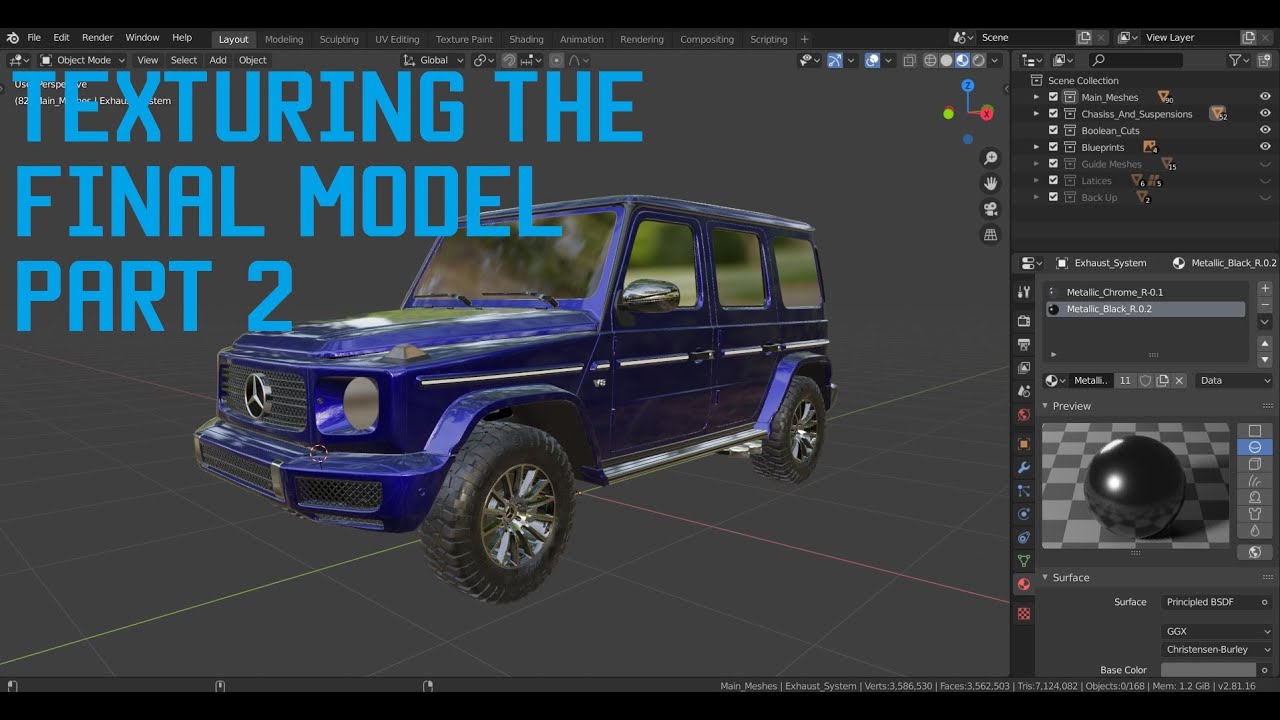
Task: Move material slot up with the up arrow
Action: (1264, 343)
